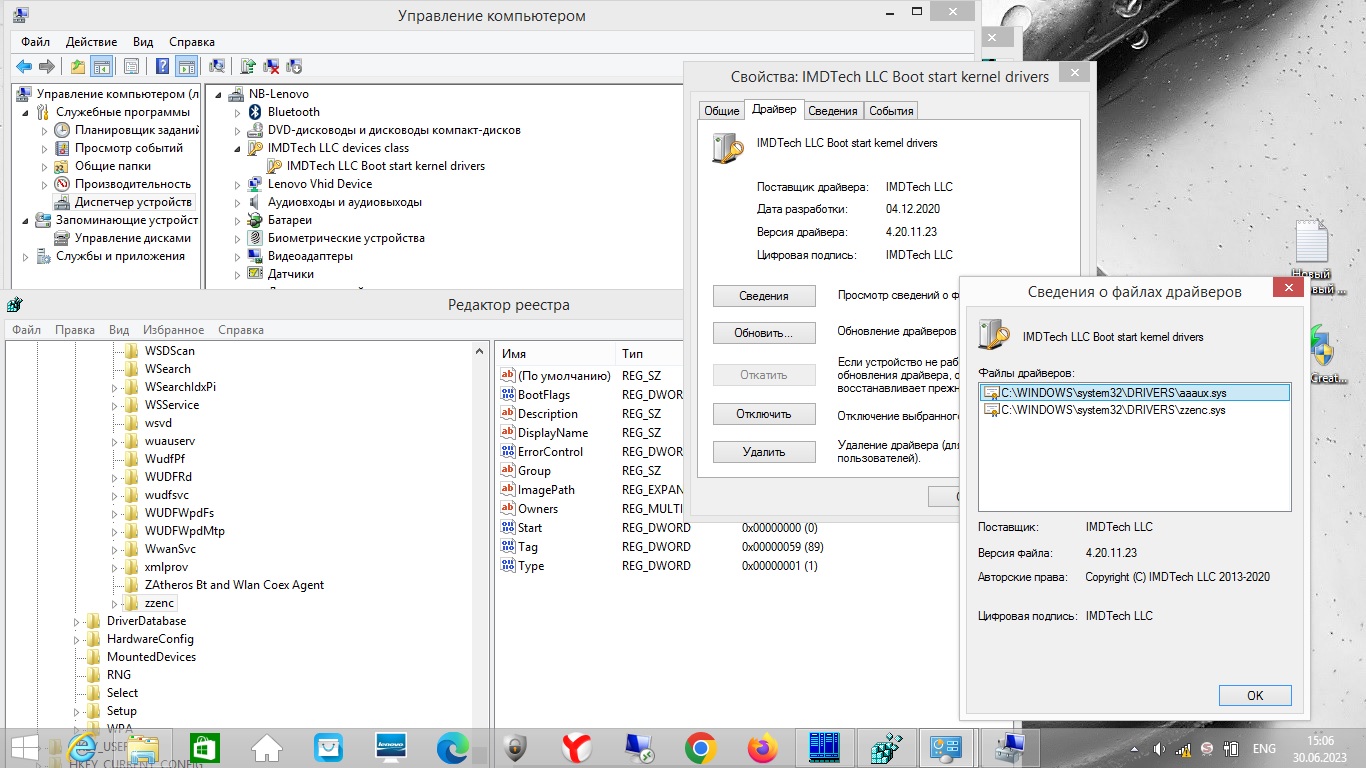The width and height of the screenshot is (1366, 768).
Task: Open the Избранное menu in Registry Editor
Action: [x=173, y=329]
